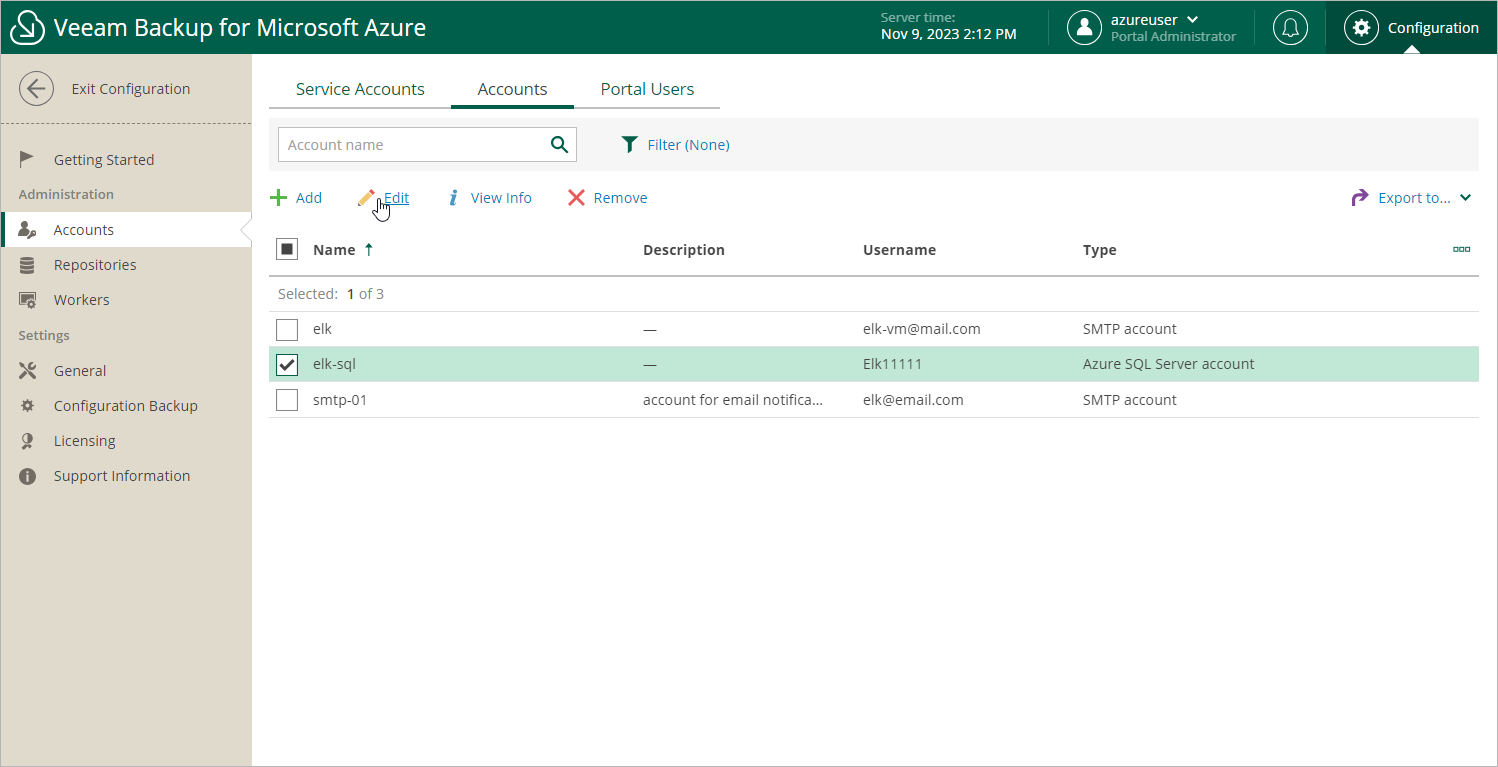Screen dimensions: 1498x767
Task: Click the truncated smtp-01 description text
Action: (x=733, y=400)
